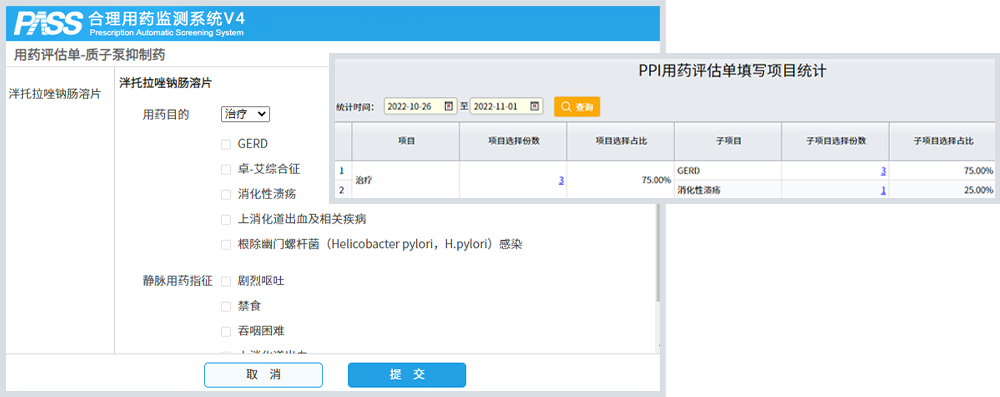
Task: Click row number 1 in the statistics table
Action: 342,171
